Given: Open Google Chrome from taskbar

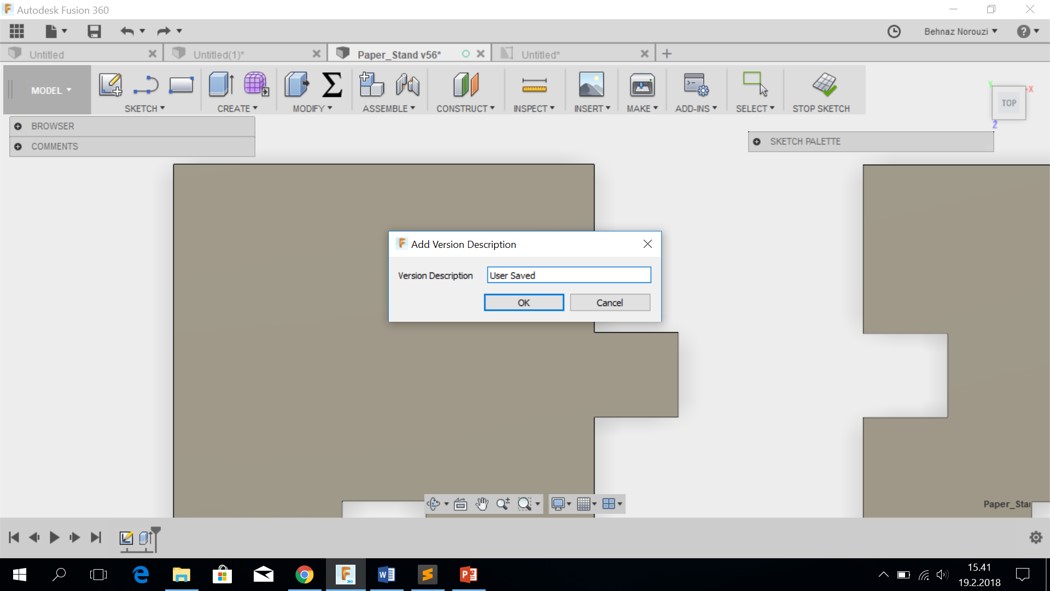Looking at the screenshot, I should tap(305, 574).
